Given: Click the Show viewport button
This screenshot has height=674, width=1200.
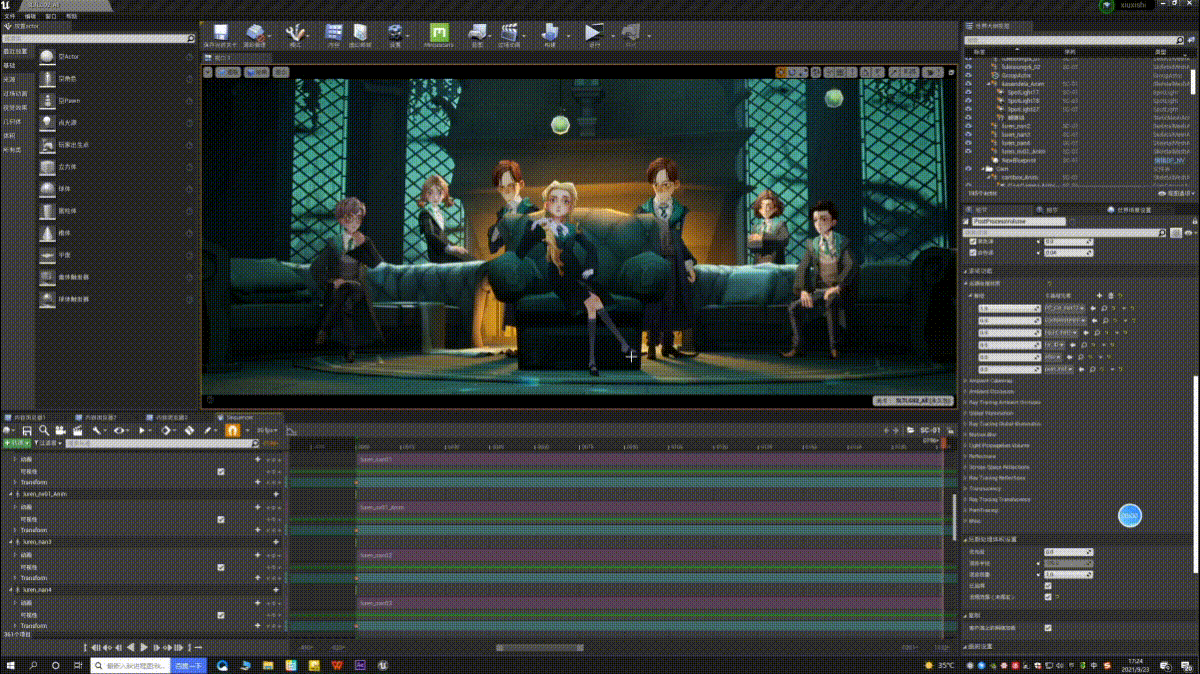Looking at the screenshot, I should [x=281, y=72].
